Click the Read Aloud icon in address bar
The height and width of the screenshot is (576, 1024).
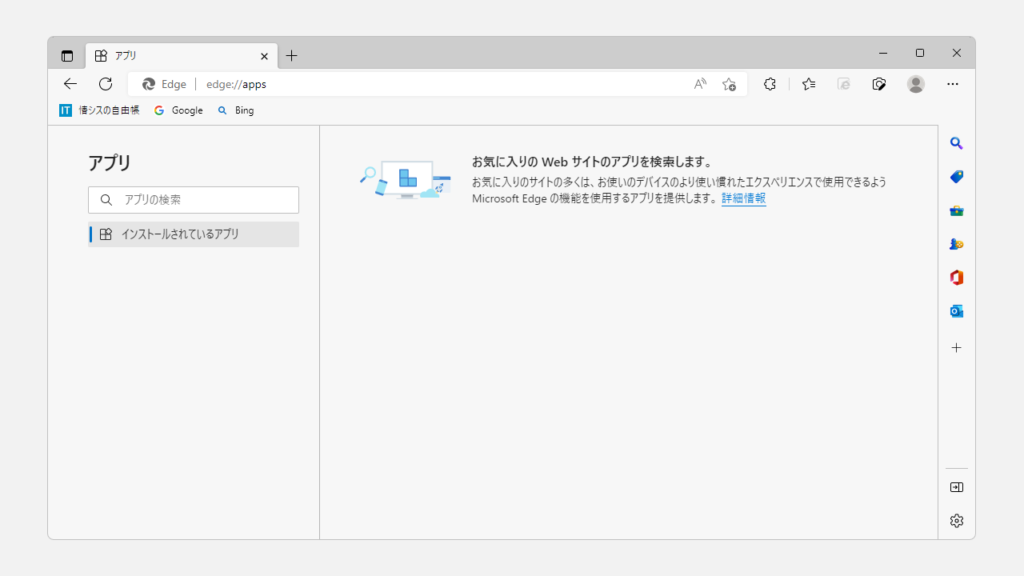point(700,84)
